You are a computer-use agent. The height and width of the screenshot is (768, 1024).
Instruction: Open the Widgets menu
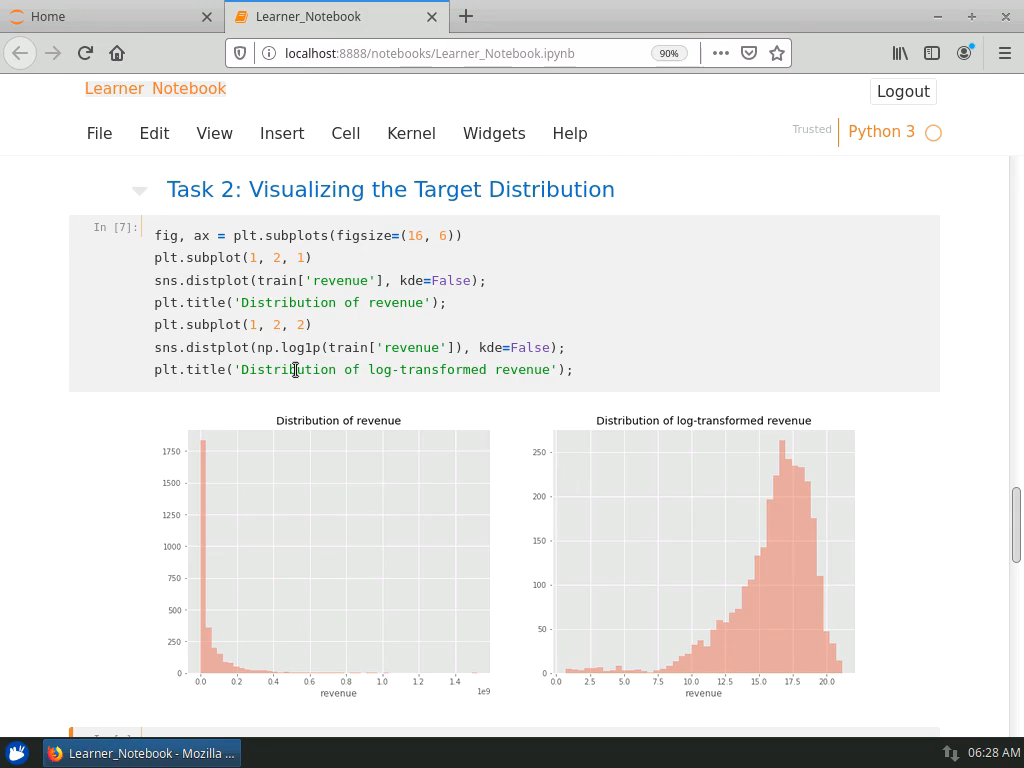point(494,133)
